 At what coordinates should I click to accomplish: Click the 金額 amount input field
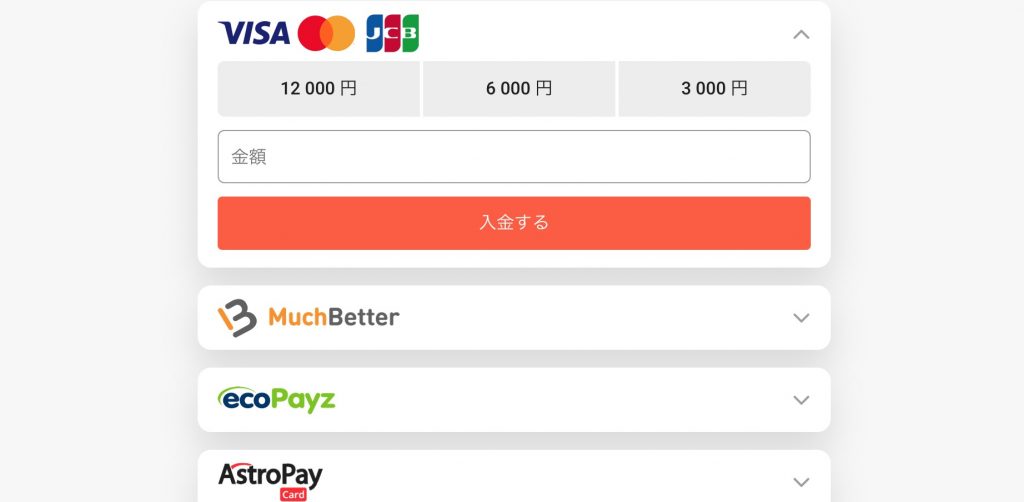point(514,157)
